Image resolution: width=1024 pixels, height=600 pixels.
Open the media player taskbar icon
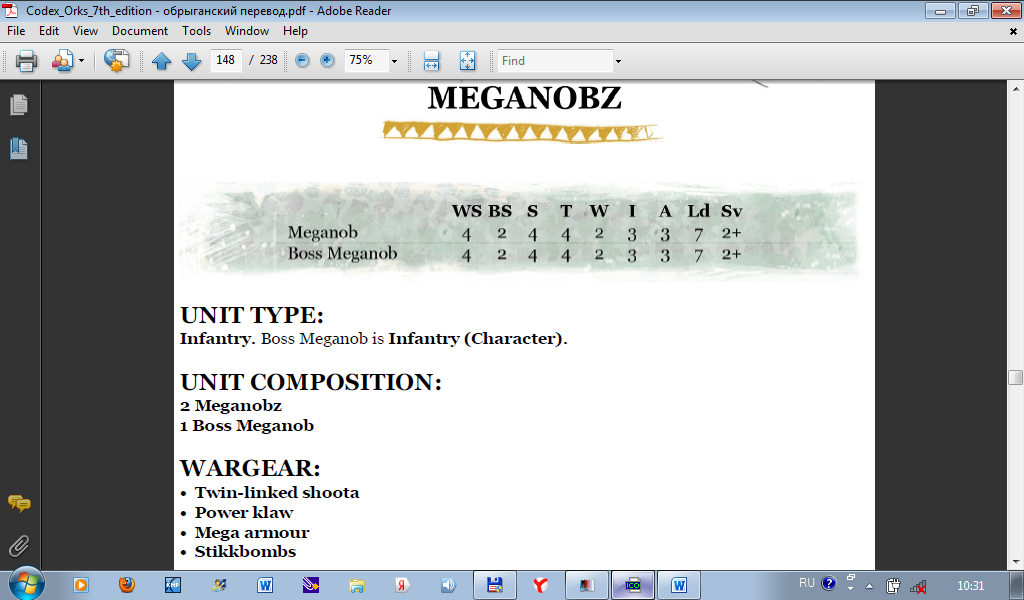(81, 585)
